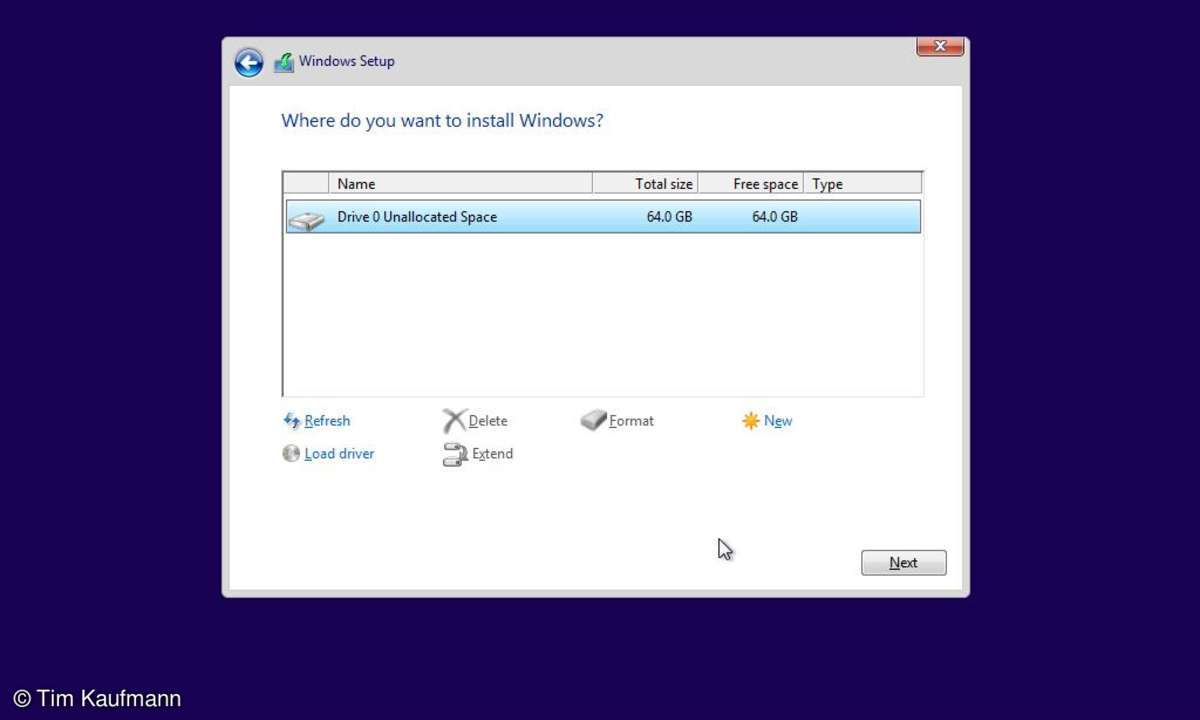Proceed with the Next button
Image resolution: width=1200 pixels, height=720 pixels.
[x=904, y=563]
